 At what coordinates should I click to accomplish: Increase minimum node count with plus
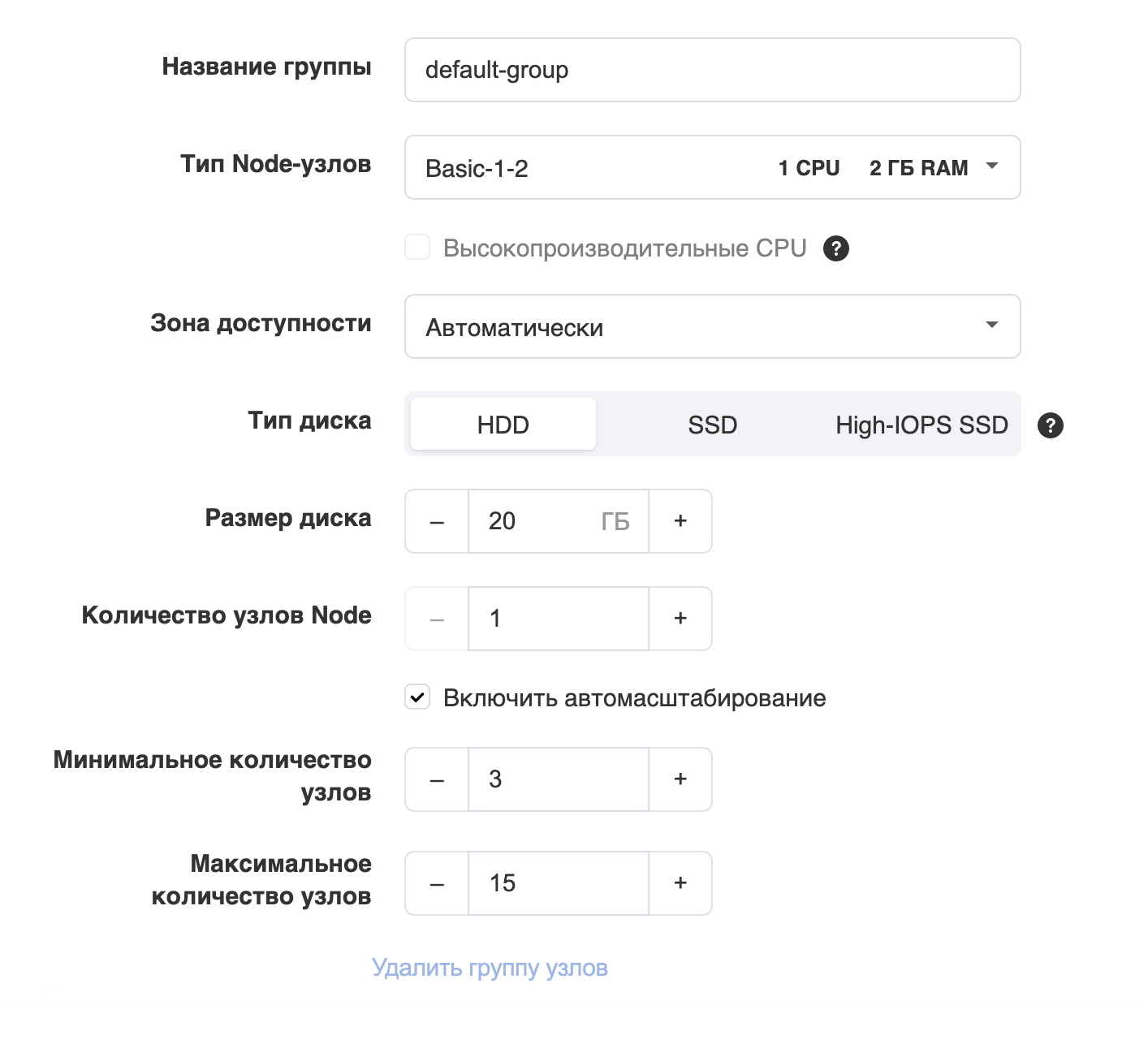click(680, 779)
